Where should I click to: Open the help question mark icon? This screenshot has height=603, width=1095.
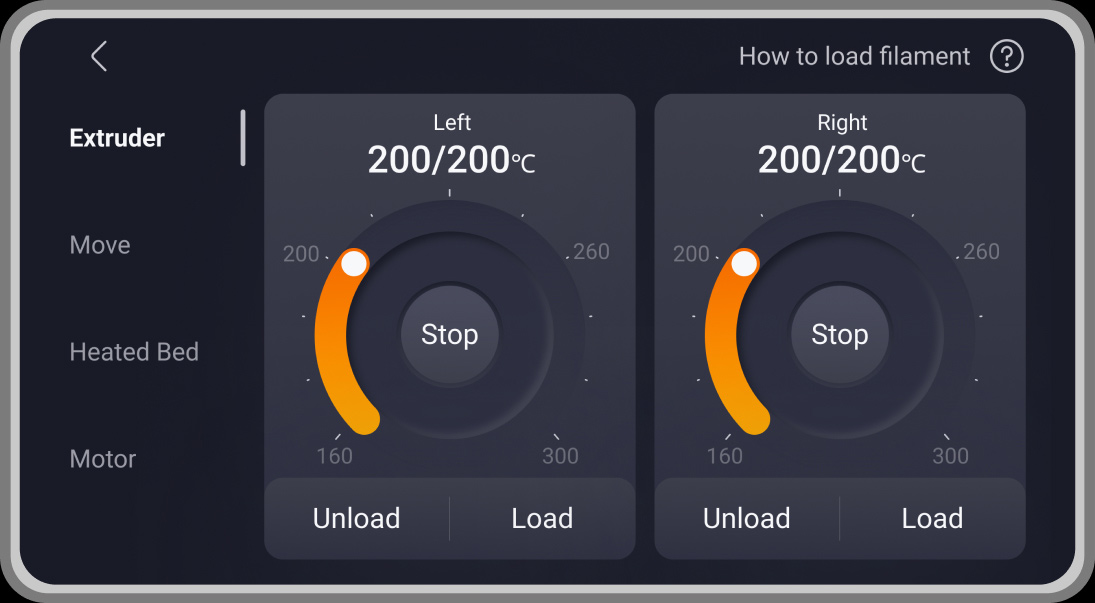(x=1006, y=56)
